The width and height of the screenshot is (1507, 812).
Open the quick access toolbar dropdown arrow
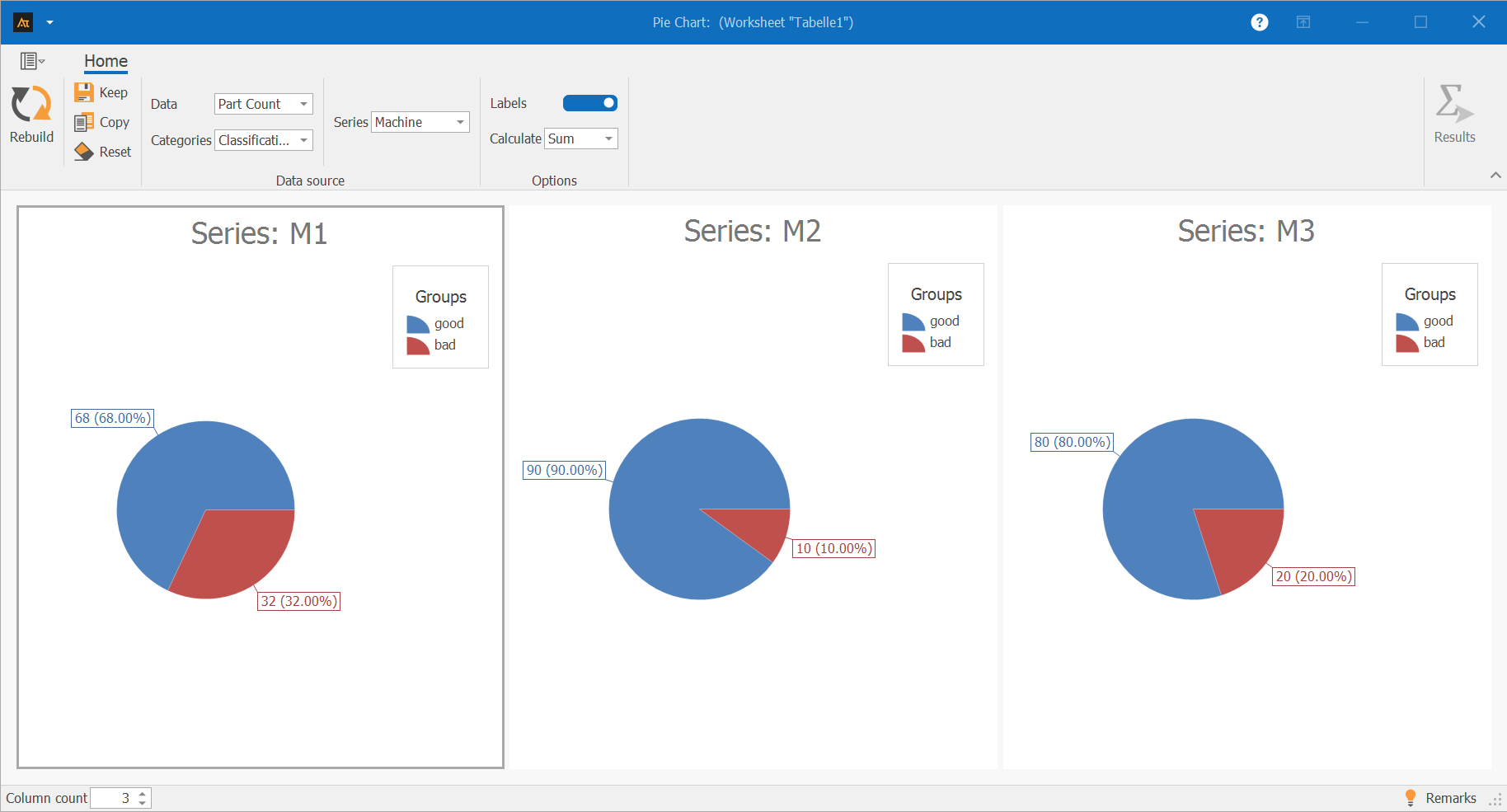[x=50, y=22]
